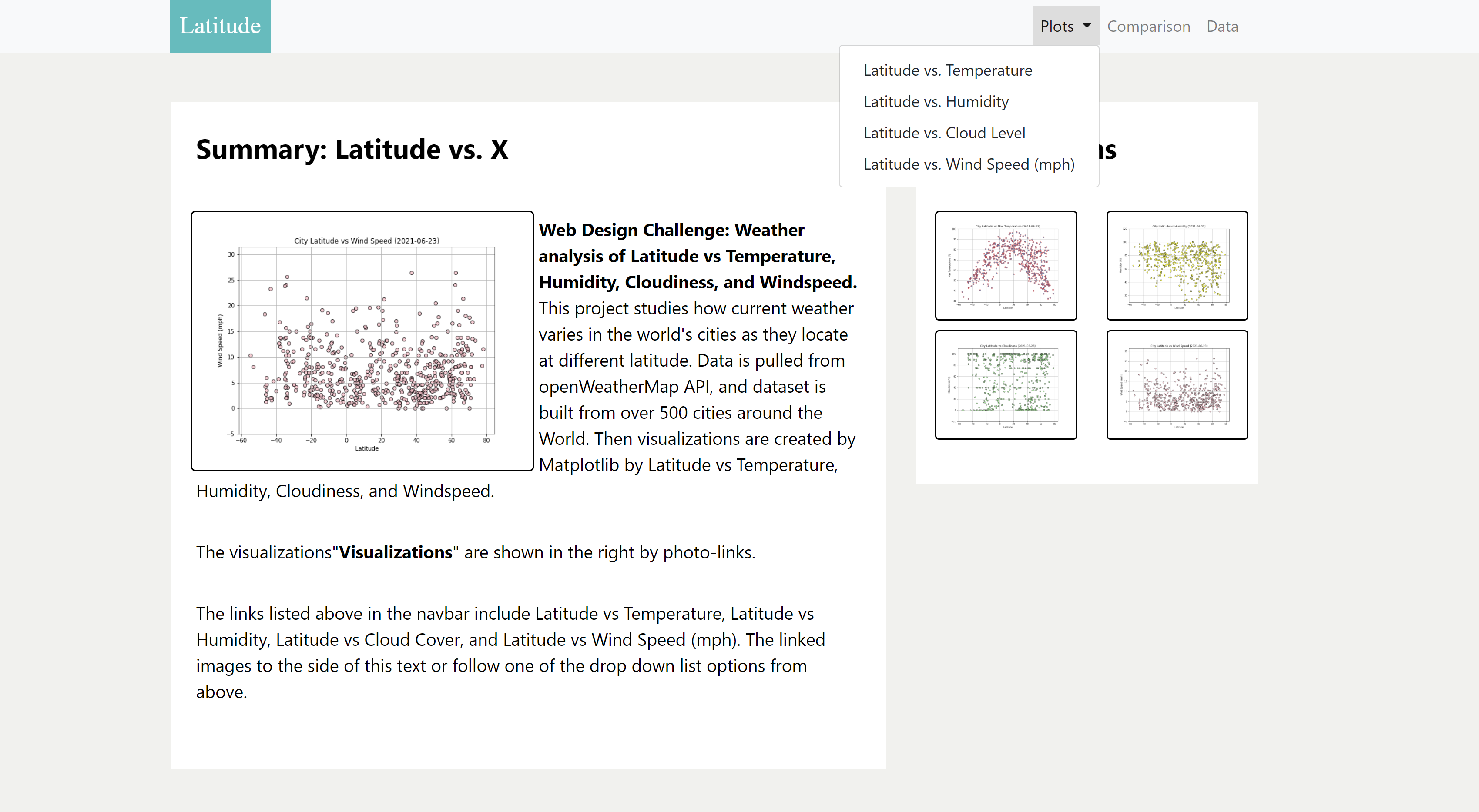The height and width of the screenshot is (812, 1479).
Task: Click the Latitude brand logo
Action: tap(220, 27)
